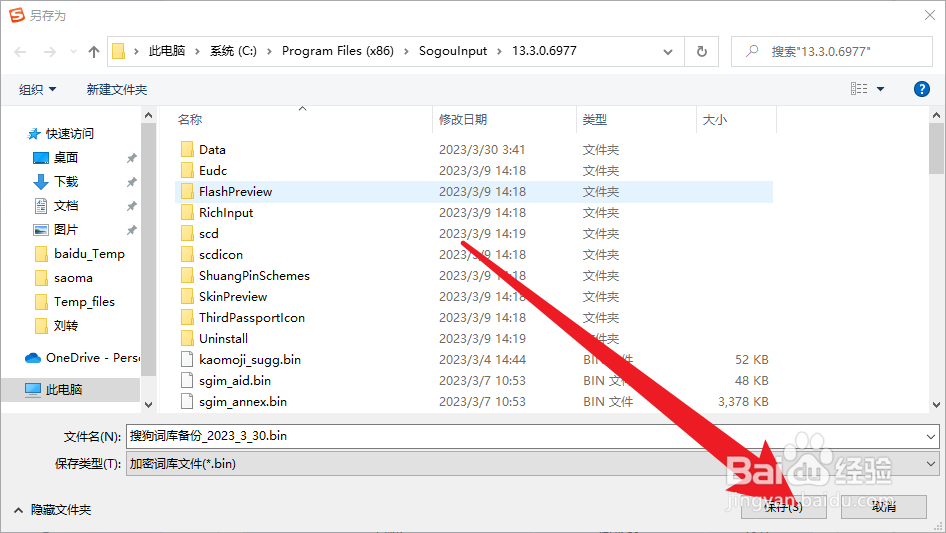Sort by 类型 column header
The height and width of the screenshot is (533, 946).
[594, 120]
